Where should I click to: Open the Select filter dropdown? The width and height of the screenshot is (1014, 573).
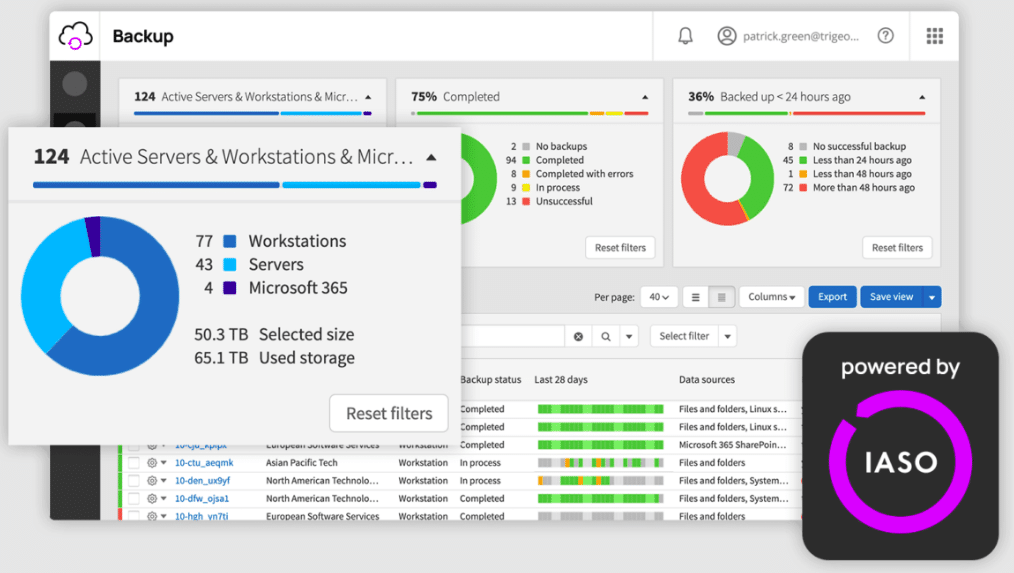point(693,336)
